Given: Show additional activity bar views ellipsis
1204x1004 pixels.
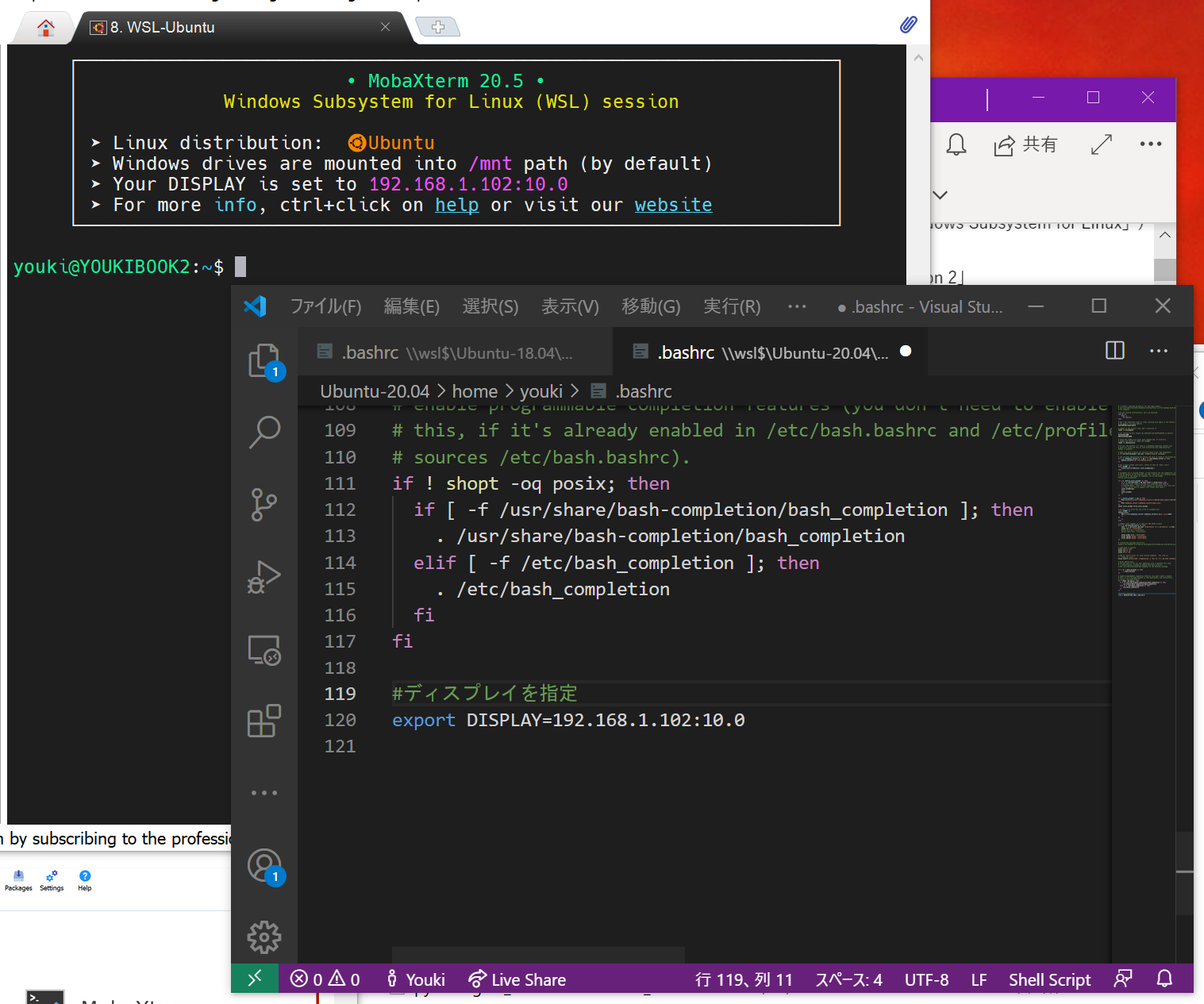Looking at the screenshot, I should pos(264,793).
